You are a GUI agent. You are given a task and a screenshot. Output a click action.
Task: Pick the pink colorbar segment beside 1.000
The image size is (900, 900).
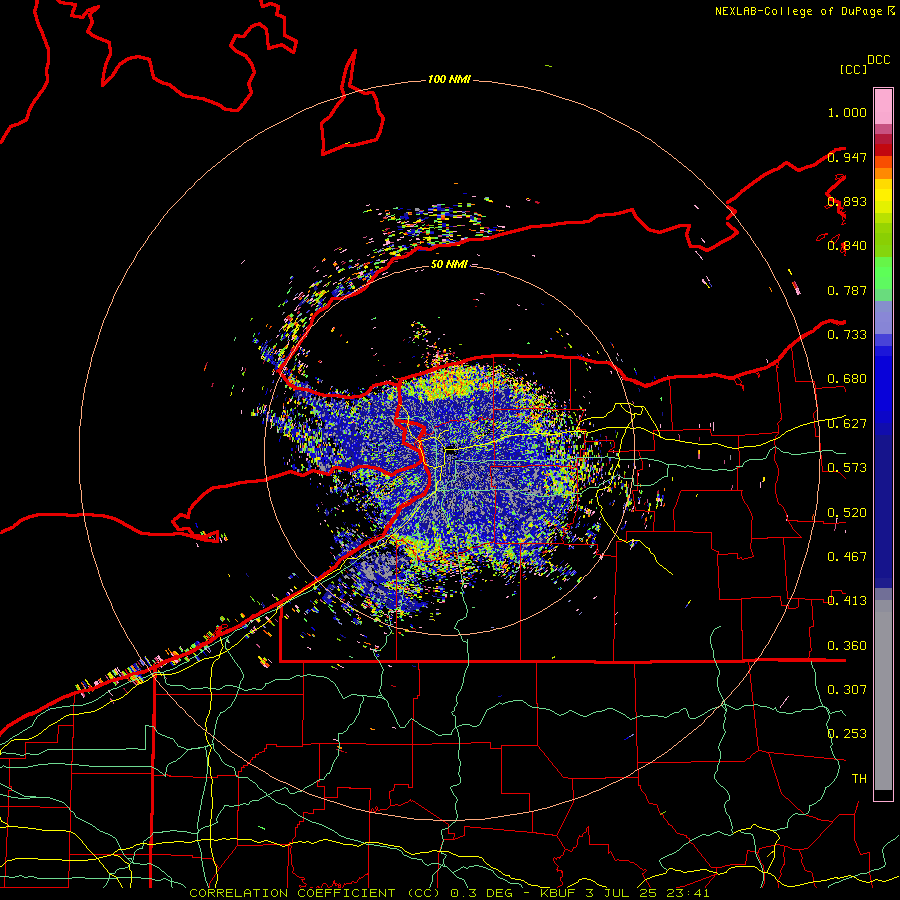(x=883, y=107)
